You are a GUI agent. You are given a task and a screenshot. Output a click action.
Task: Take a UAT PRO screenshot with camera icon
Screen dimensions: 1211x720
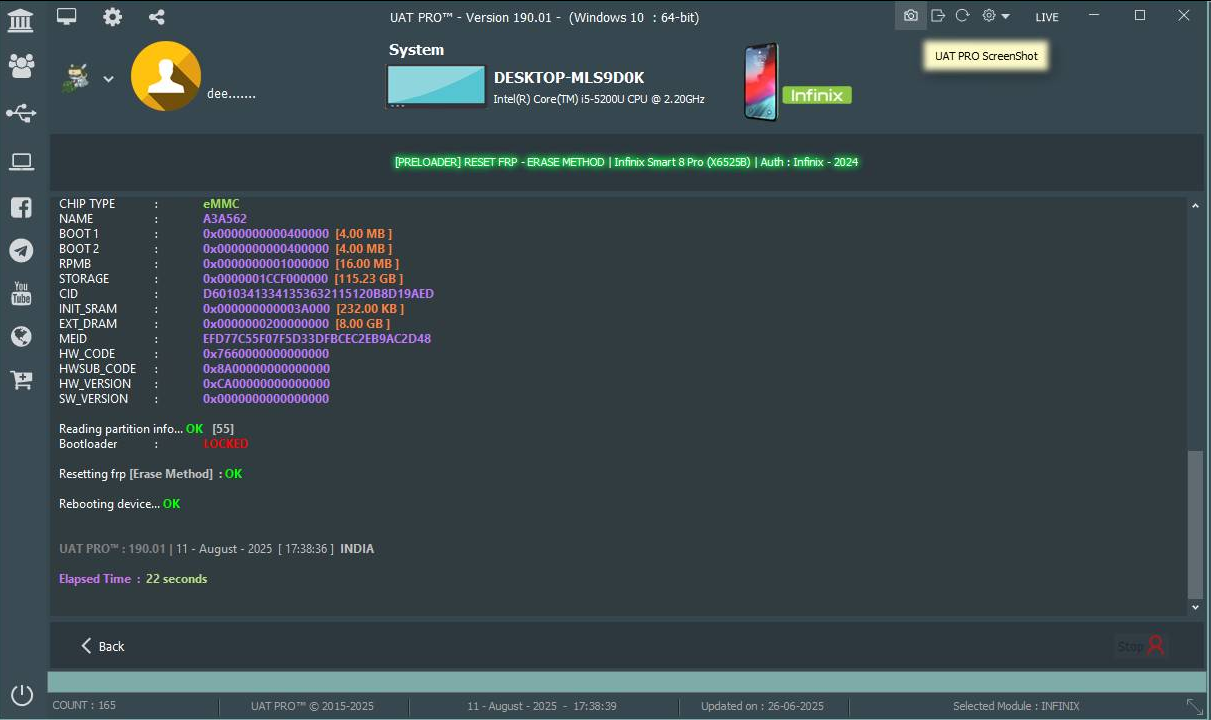click(910, 16)
